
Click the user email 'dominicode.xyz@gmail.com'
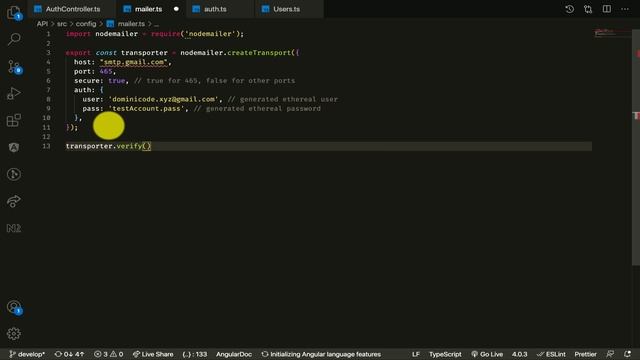coord(163,99)
